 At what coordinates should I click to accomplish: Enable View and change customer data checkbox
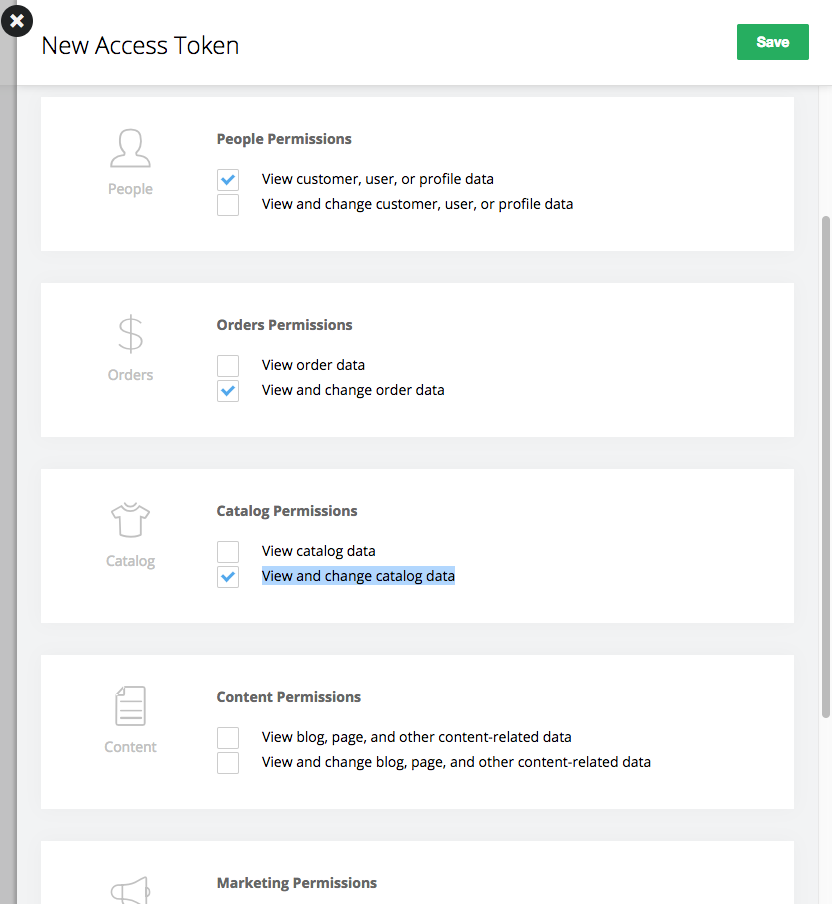(x=228, y=205)
